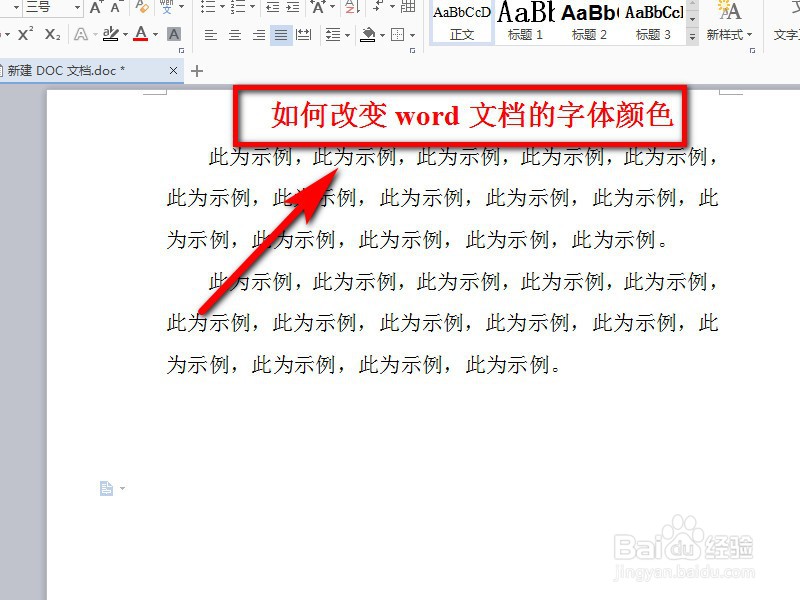Click the red font color swatch
The width and height of the screenshot is (800, 600).
coord(141,38)
